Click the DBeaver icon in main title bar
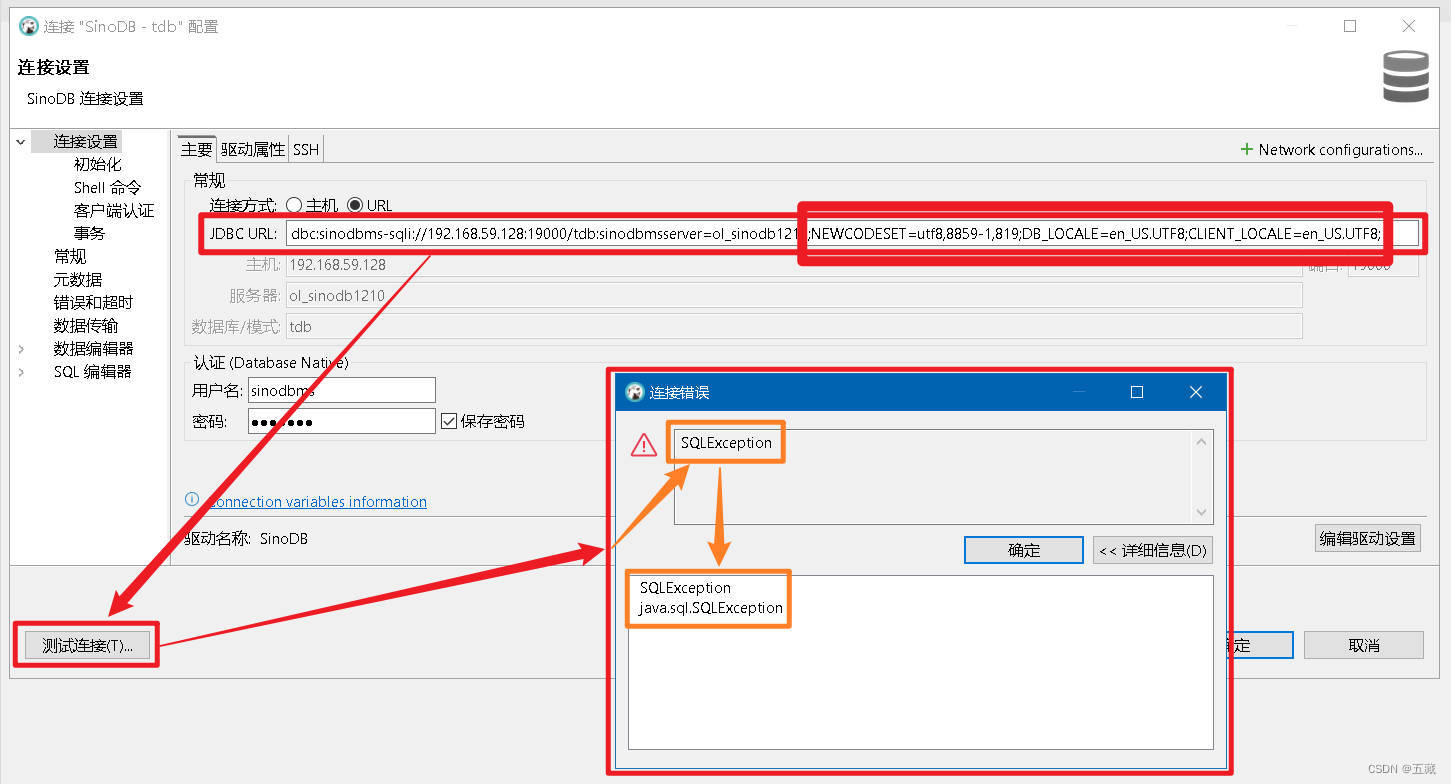This screenshot has height=784, width=1451. point(29,26)
